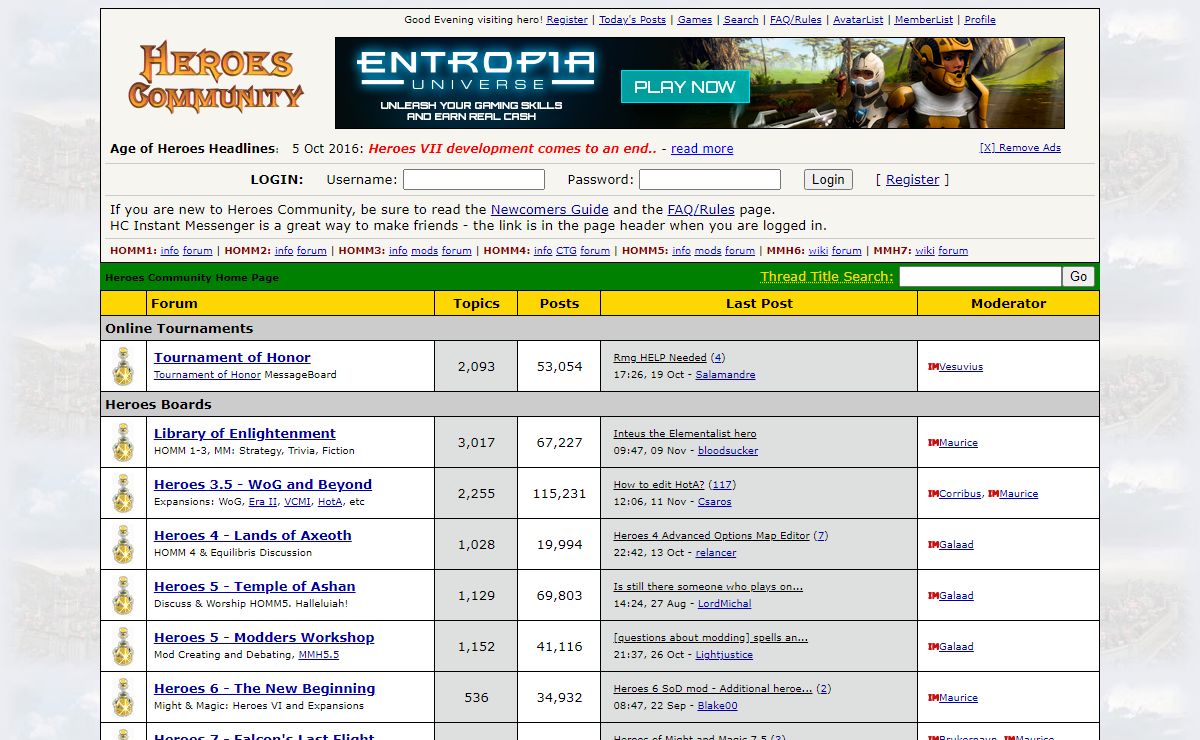The height and width of the screenshot is (740, 1200).
Task: Click the headline 'read more' link
Action: click(x=702, y=149)
